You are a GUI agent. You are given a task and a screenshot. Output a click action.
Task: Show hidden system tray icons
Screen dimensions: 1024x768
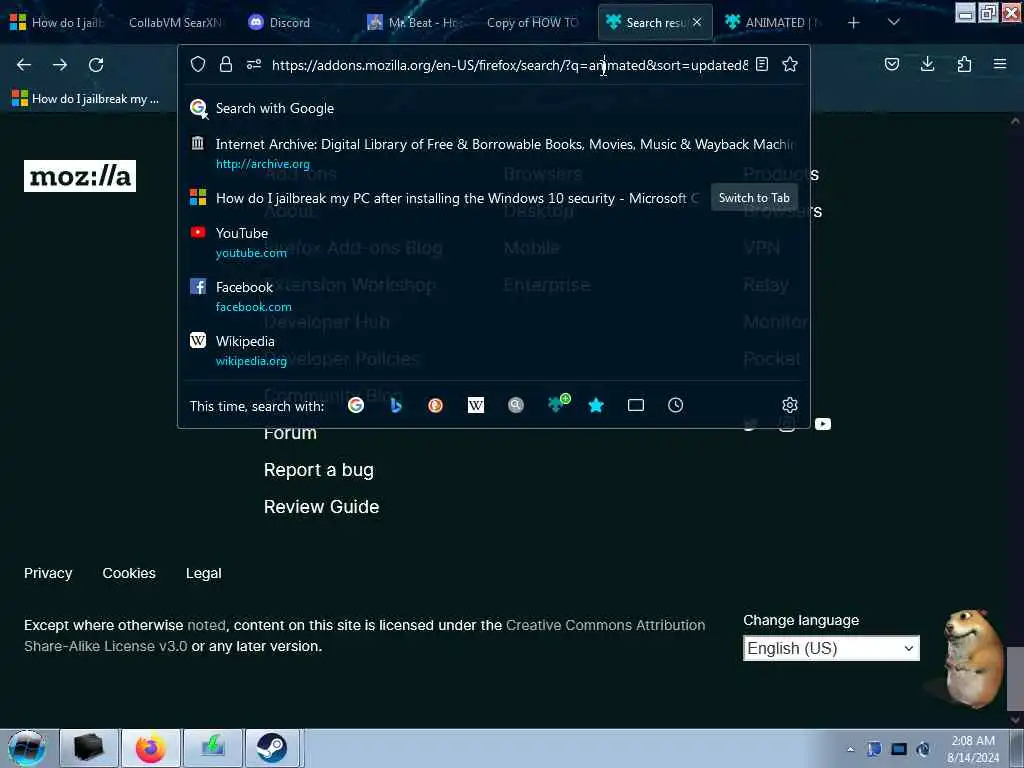(x=850, y=749)
